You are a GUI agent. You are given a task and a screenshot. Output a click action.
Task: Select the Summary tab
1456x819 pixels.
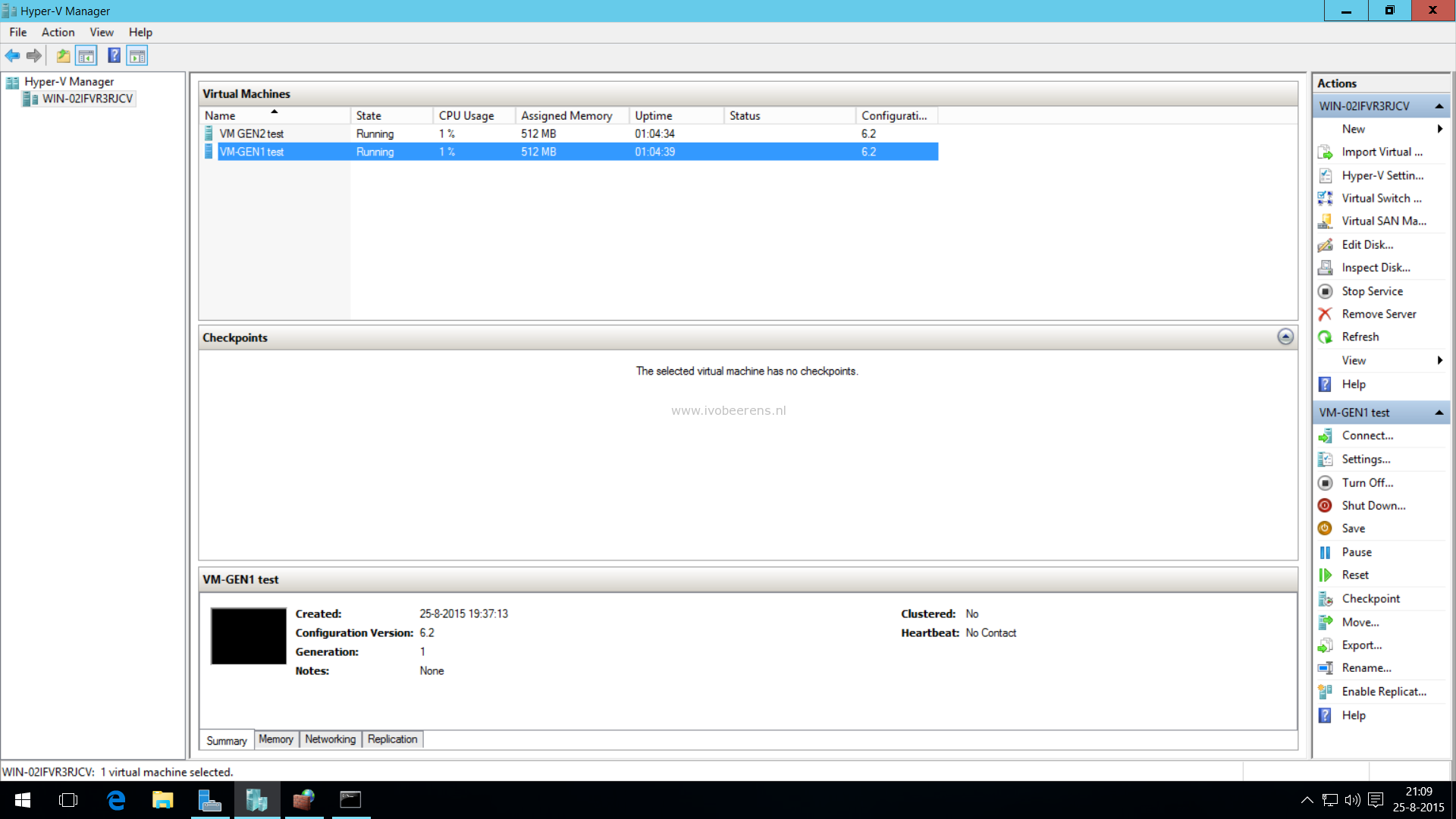click(227, 740)
